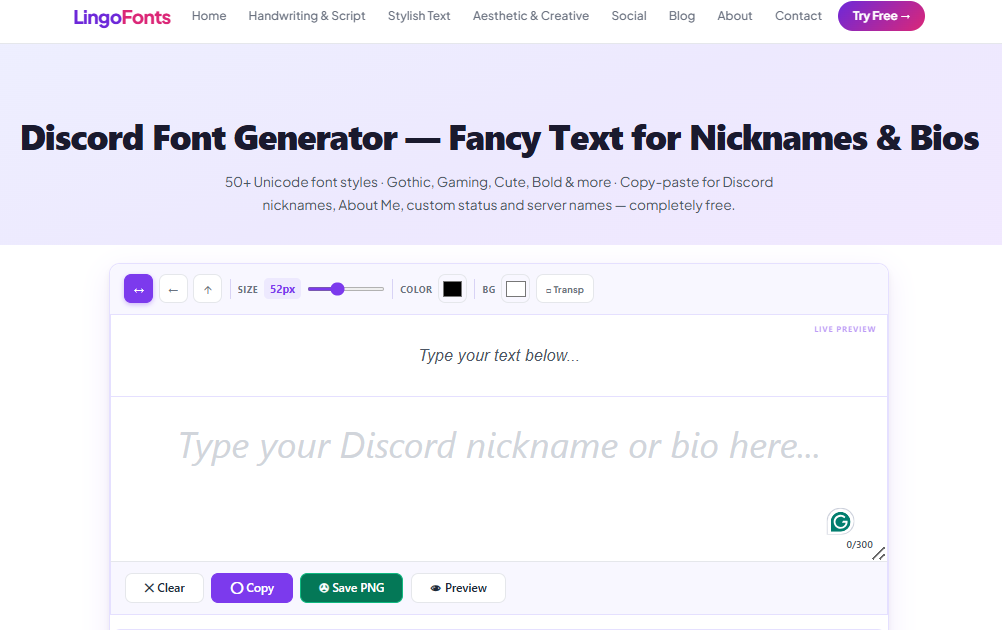Click the Copy button

pyautogui.click(x=252, y=588)
